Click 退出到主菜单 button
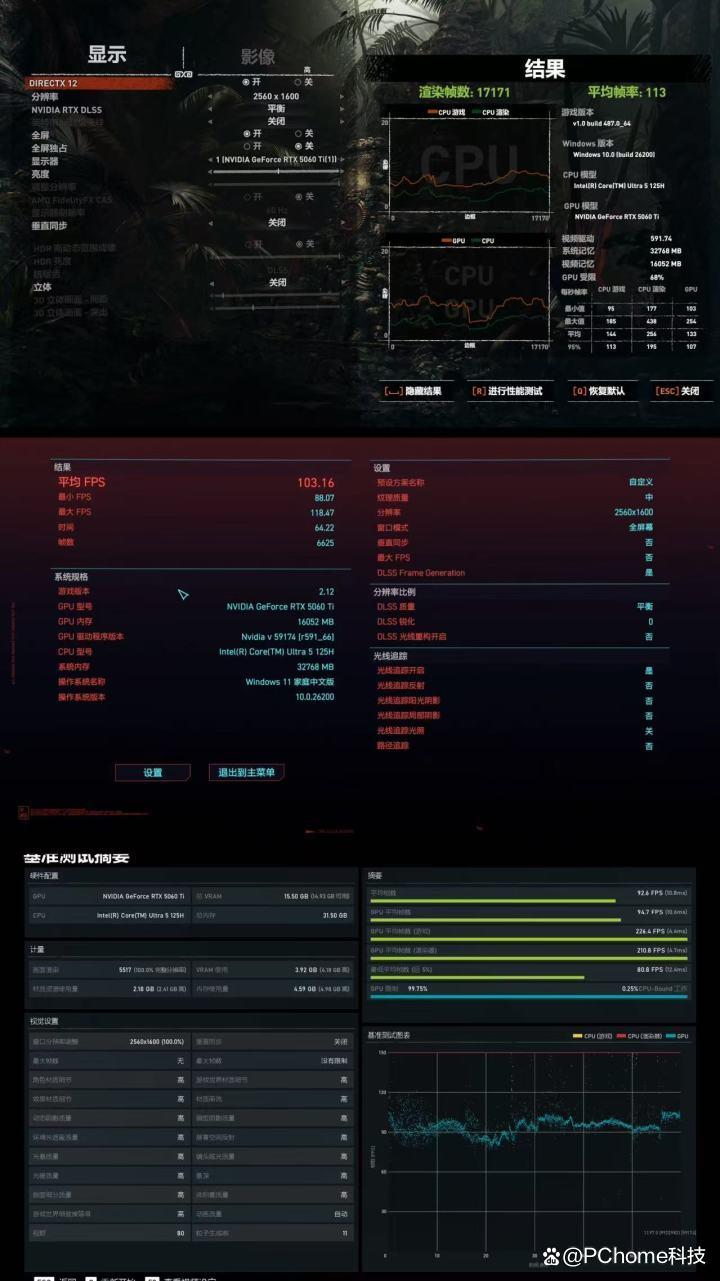The image size is (720, 1281). pos(248,772)
